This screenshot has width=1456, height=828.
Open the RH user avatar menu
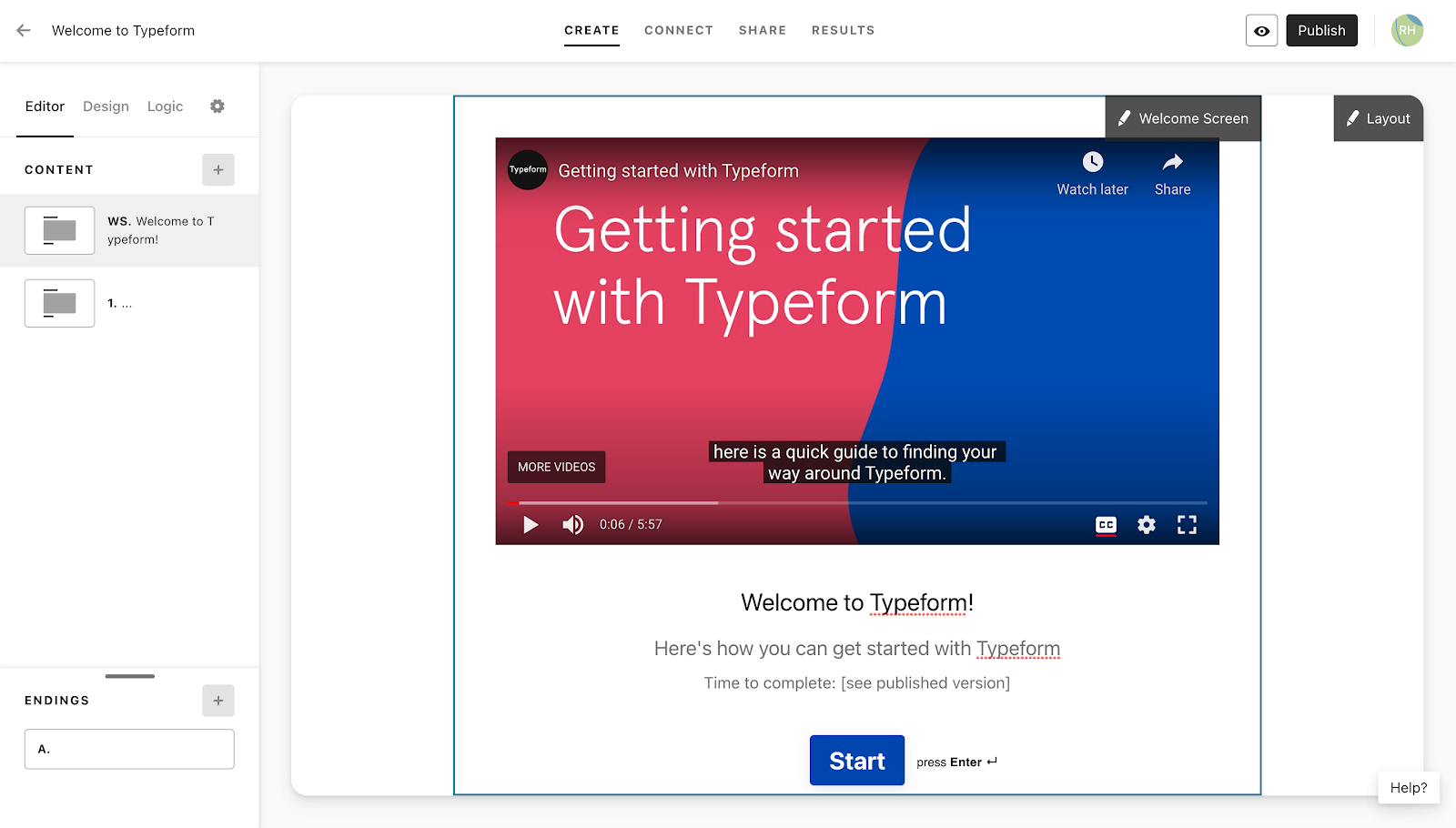tap(1407, 30)
